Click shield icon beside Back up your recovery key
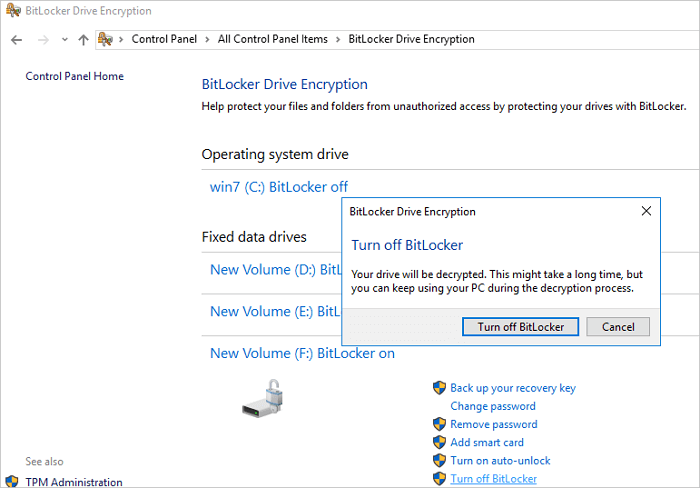 pyautogui.click(x=439, y=388)
